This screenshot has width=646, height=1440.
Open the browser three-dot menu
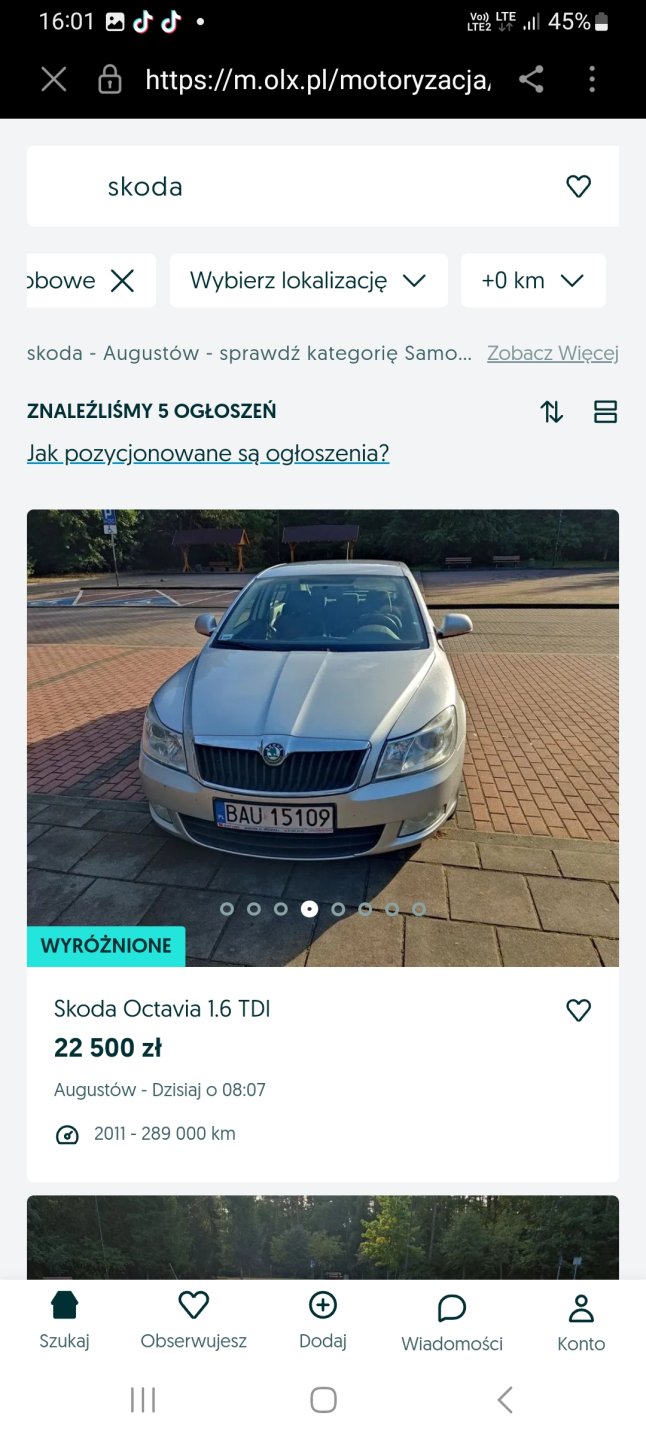[592, 80]
